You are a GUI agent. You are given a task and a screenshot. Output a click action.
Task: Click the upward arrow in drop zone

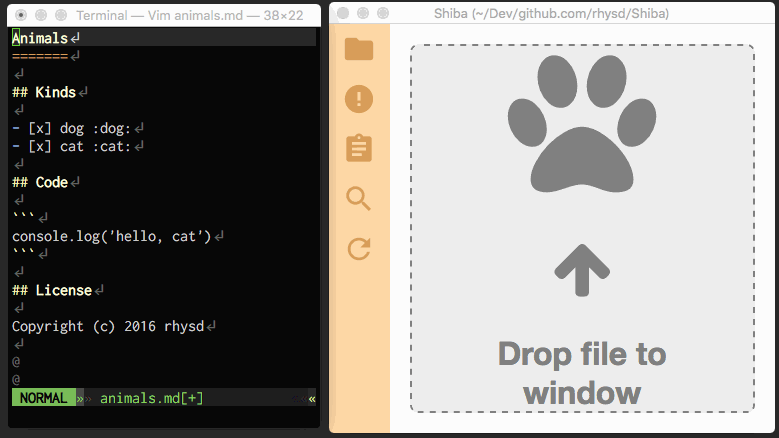[x=582, y=270]
